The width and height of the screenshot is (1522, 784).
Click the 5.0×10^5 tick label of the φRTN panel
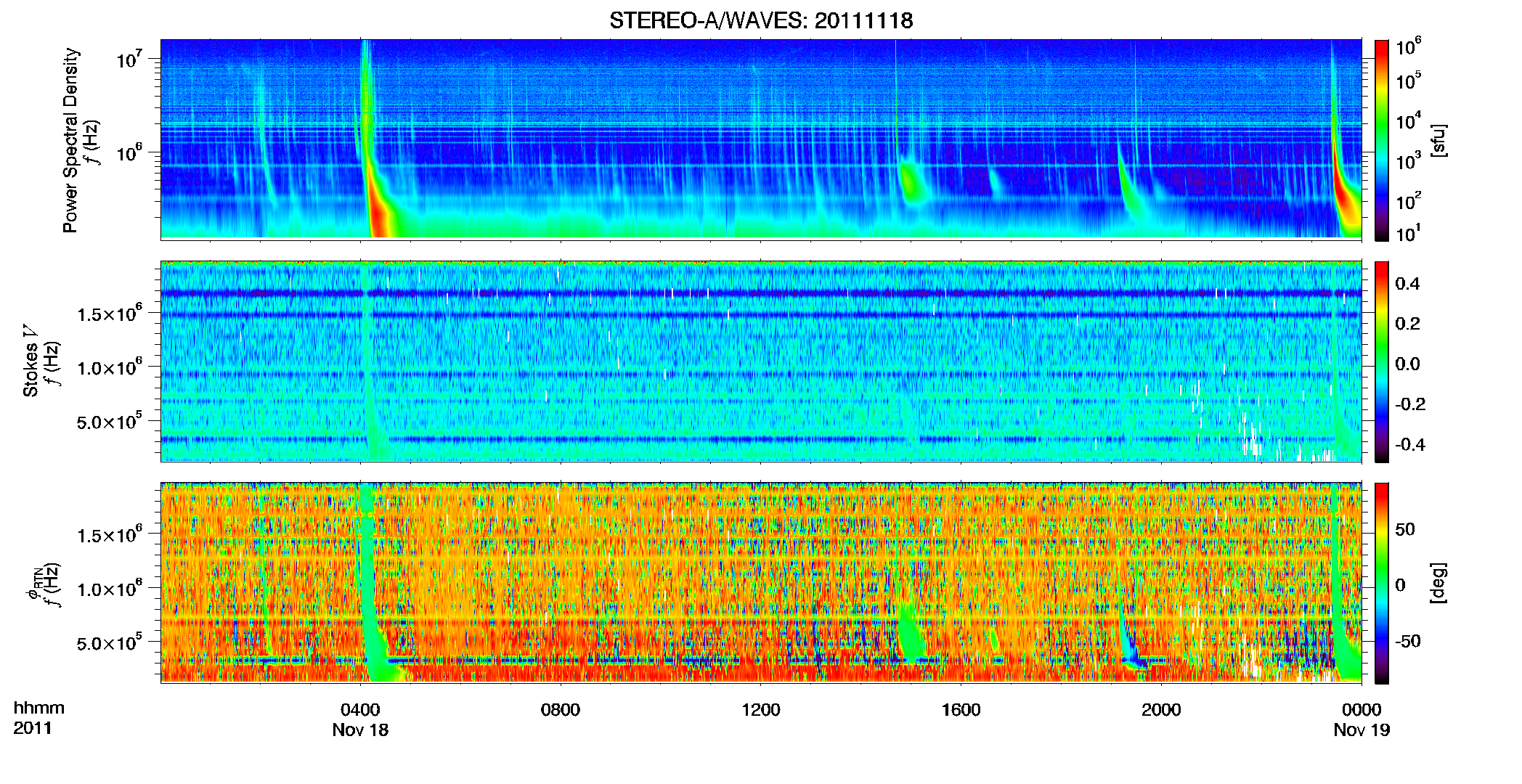[110, 642]
